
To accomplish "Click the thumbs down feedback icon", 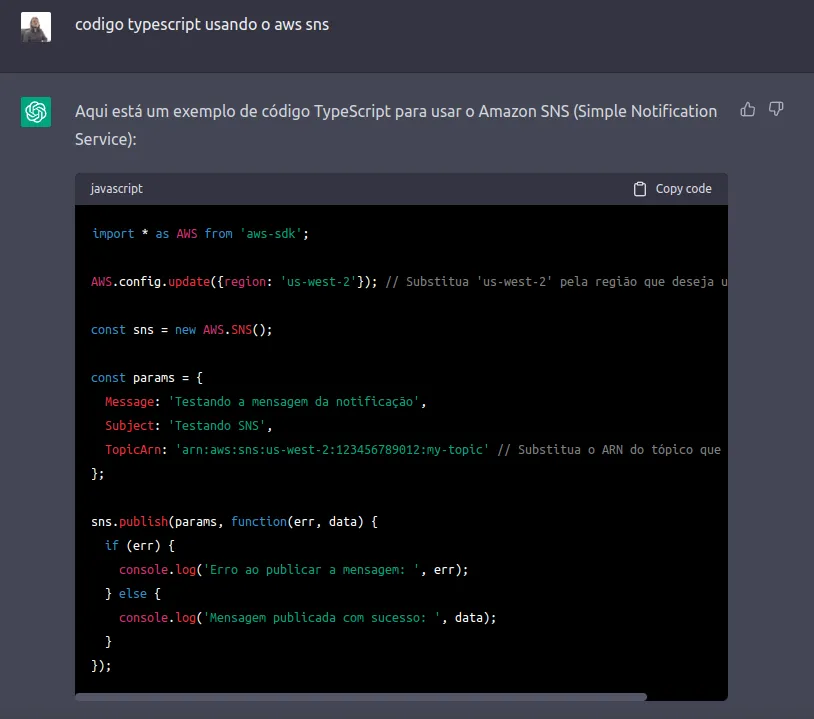I will (x=776, y=110).
